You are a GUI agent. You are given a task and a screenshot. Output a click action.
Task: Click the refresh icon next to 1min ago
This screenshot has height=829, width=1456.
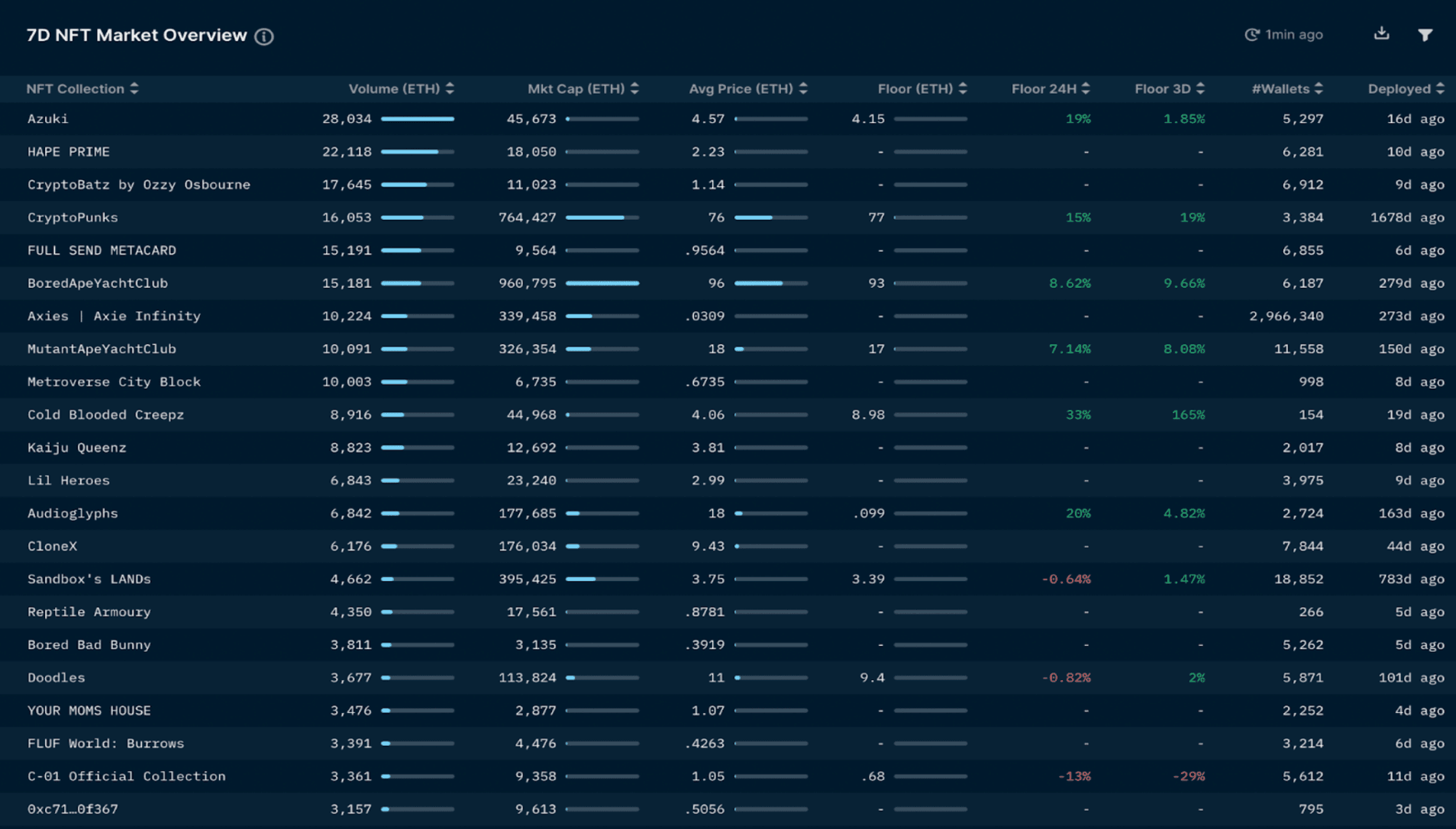(1251, 35)
